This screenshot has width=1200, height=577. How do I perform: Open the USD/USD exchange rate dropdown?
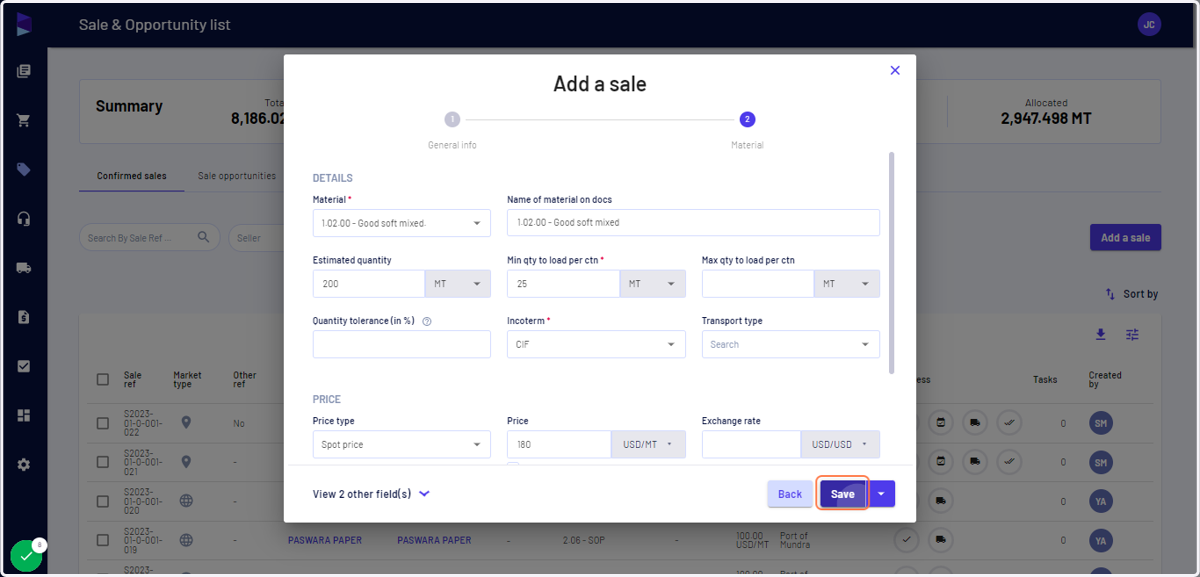(840, 444)
